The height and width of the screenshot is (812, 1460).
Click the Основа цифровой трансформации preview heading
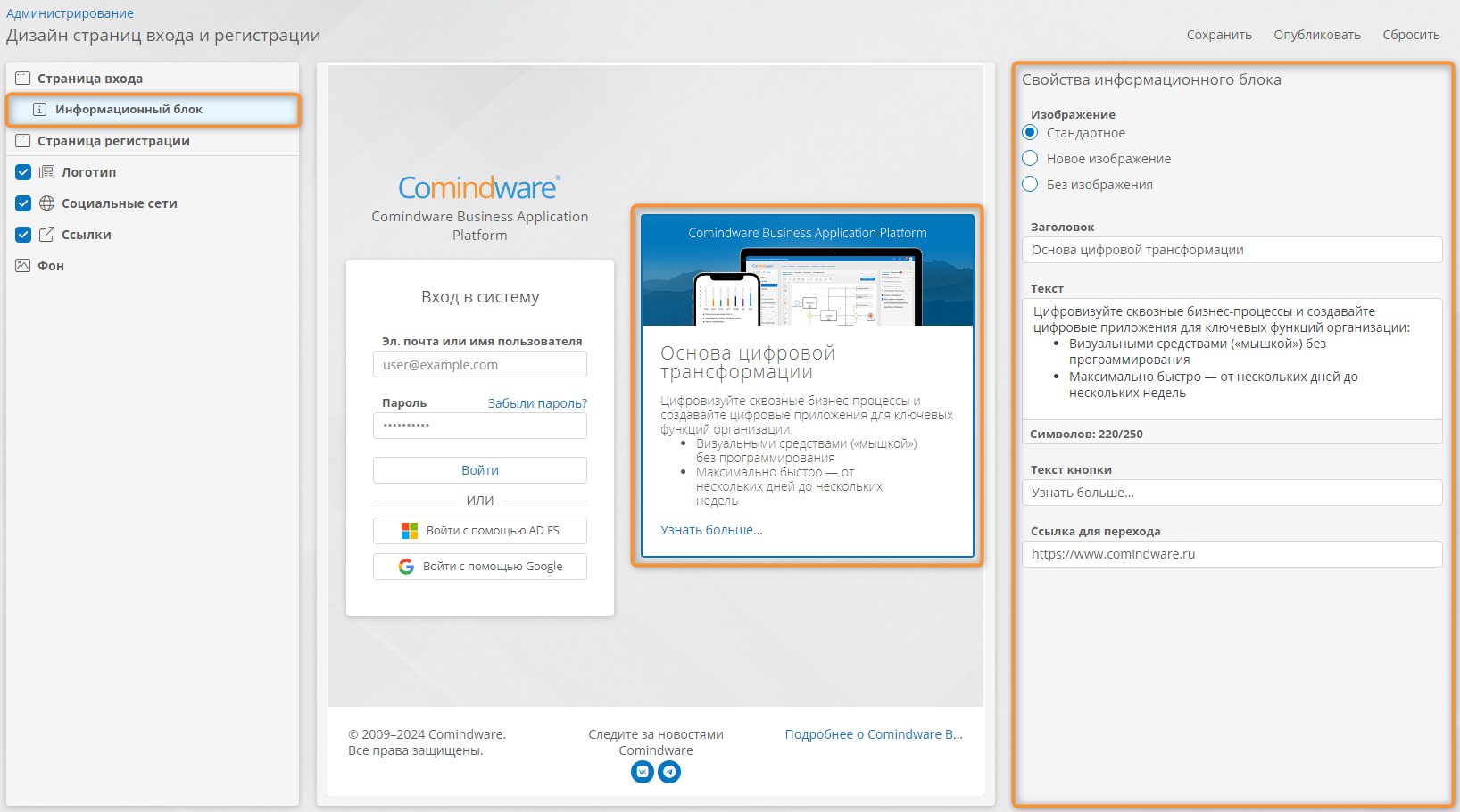(748, 362)
